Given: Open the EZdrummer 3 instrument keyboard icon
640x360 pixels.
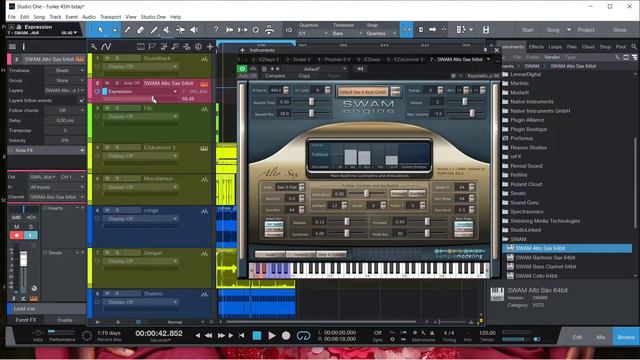Looking at the screenshot, I should point(204,148).
